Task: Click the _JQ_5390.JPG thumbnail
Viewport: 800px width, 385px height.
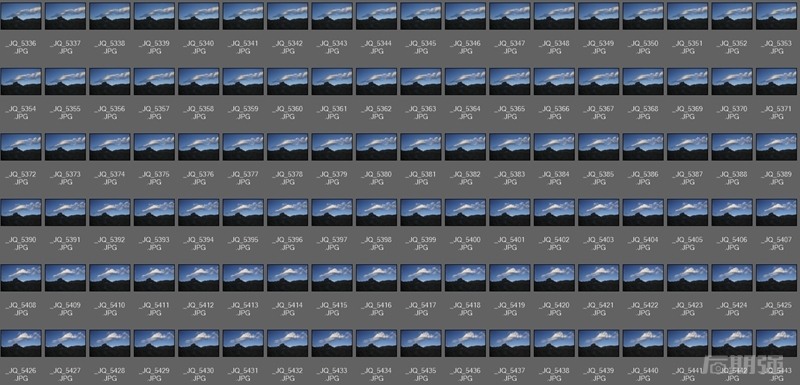Action: pos(21,212)
